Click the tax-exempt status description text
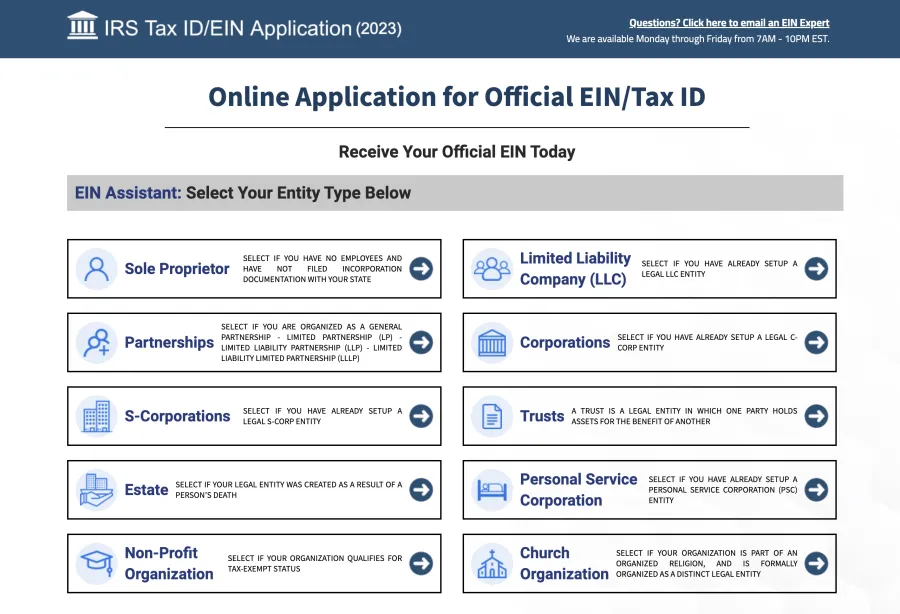900x614 pixels. coord(315,564)
